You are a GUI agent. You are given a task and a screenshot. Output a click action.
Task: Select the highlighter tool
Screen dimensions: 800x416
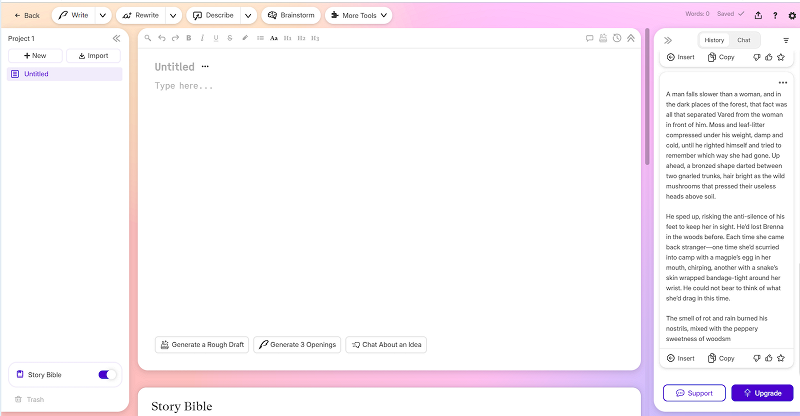click(x=245, y=38)
